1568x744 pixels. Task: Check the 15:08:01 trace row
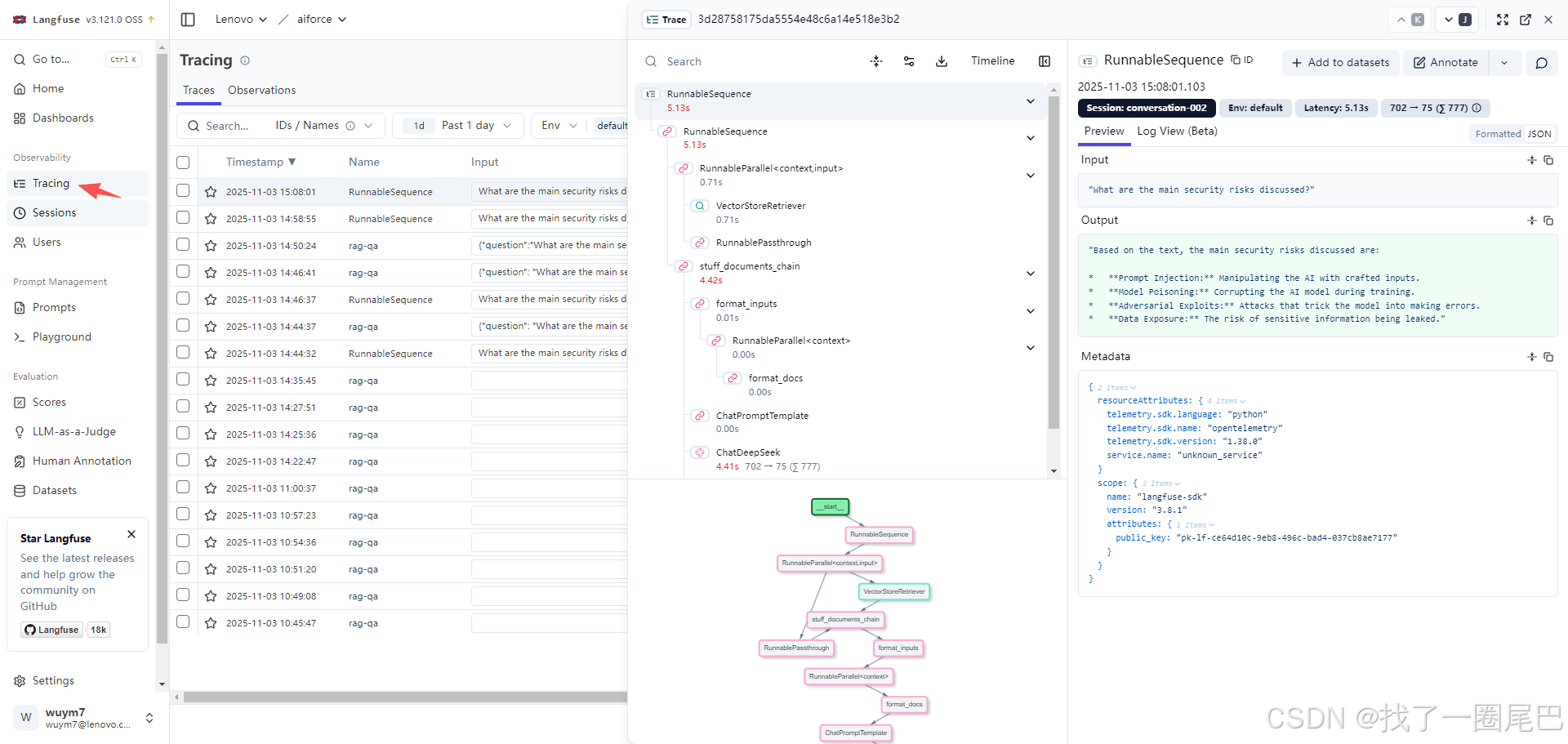[x=183, y=190]
